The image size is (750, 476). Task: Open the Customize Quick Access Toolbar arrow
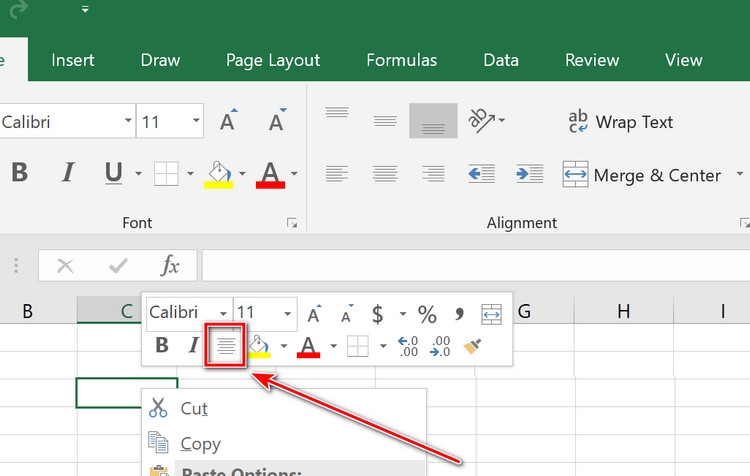85,9
